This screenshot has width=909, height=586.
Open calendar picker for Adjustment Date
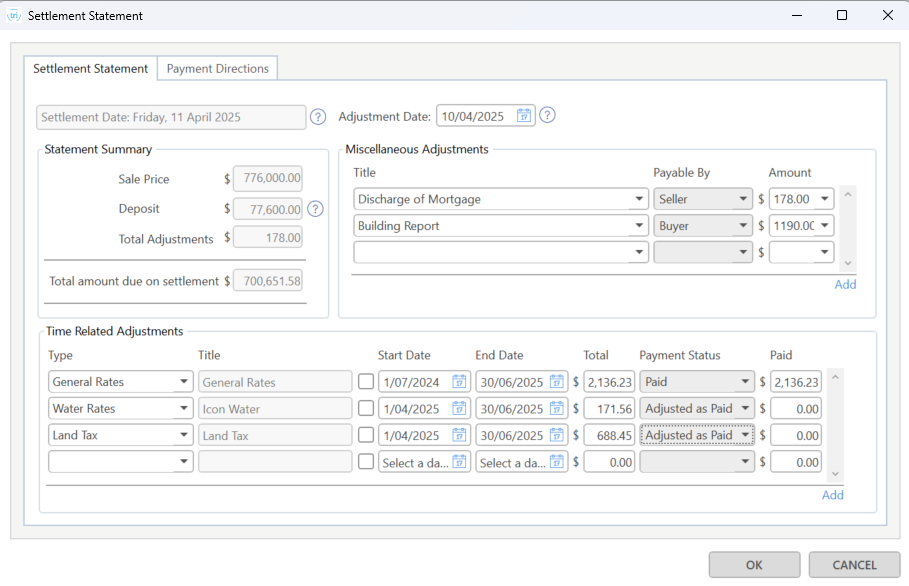524,116
